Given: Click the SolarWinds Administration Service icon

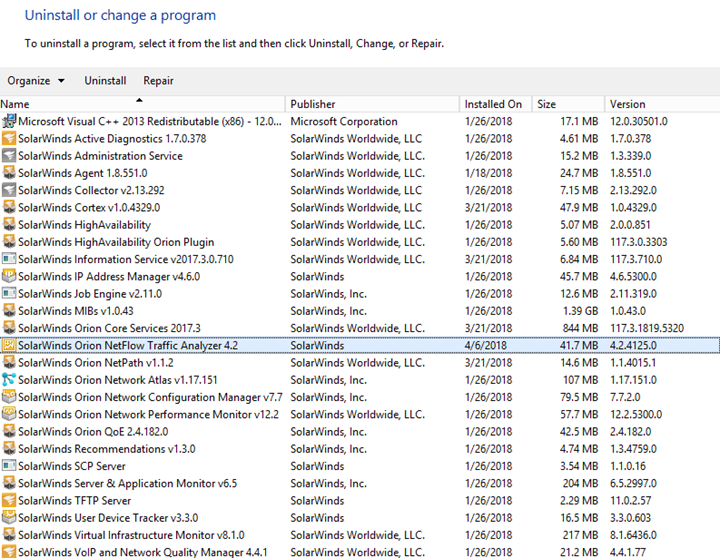Looking at the screenshot, I should pos(9,156).
